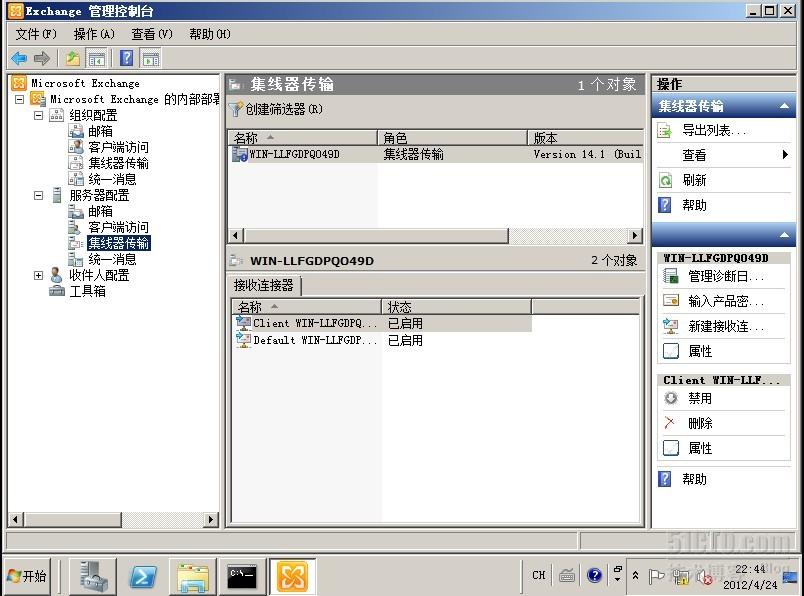Screen dimensions: 804x596
Task: Collapse Microsoft Exchange 的内部部署 node
Action: [x=19, y=99]
